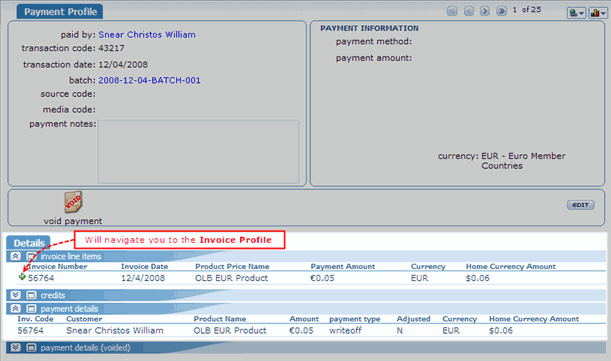611x361 pixels.
Task: Click the transaction date 12/04/2008 value
Action: [x=123, y=65]
